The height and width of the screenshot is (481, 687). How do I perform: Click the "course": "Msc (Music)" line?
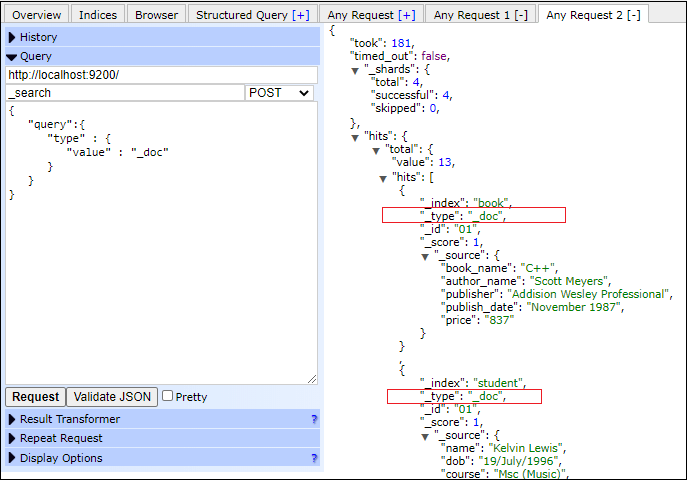505,474
